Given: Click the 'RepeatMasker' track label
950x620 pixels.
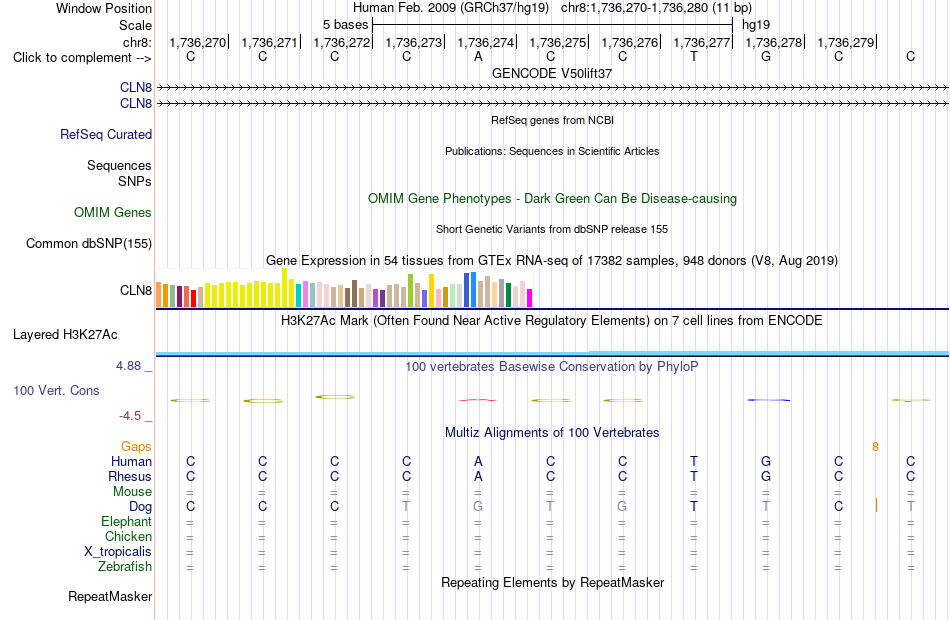Looking at the screenshot, I should click(x=110, y=597).
